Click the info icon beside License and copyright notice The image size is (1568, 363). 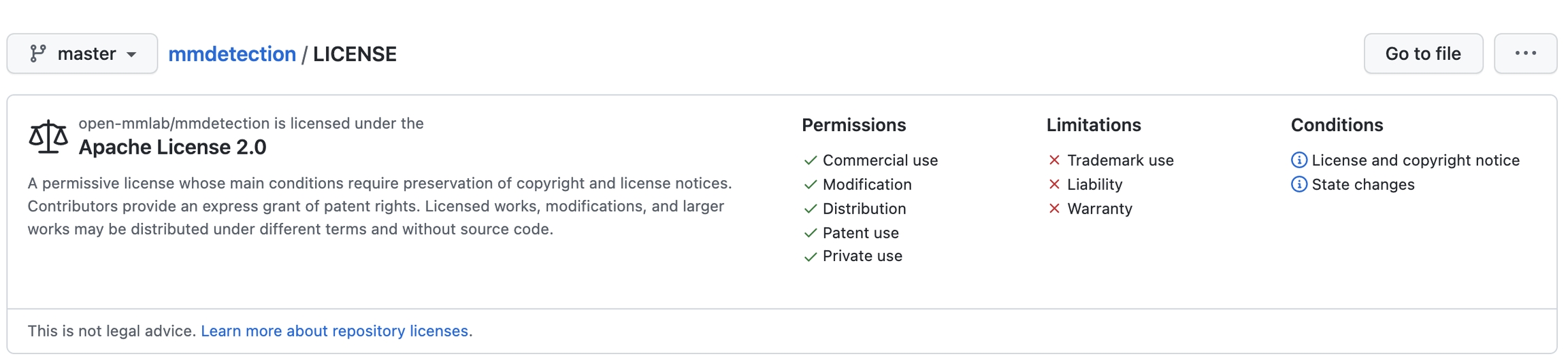point(1298,160)
